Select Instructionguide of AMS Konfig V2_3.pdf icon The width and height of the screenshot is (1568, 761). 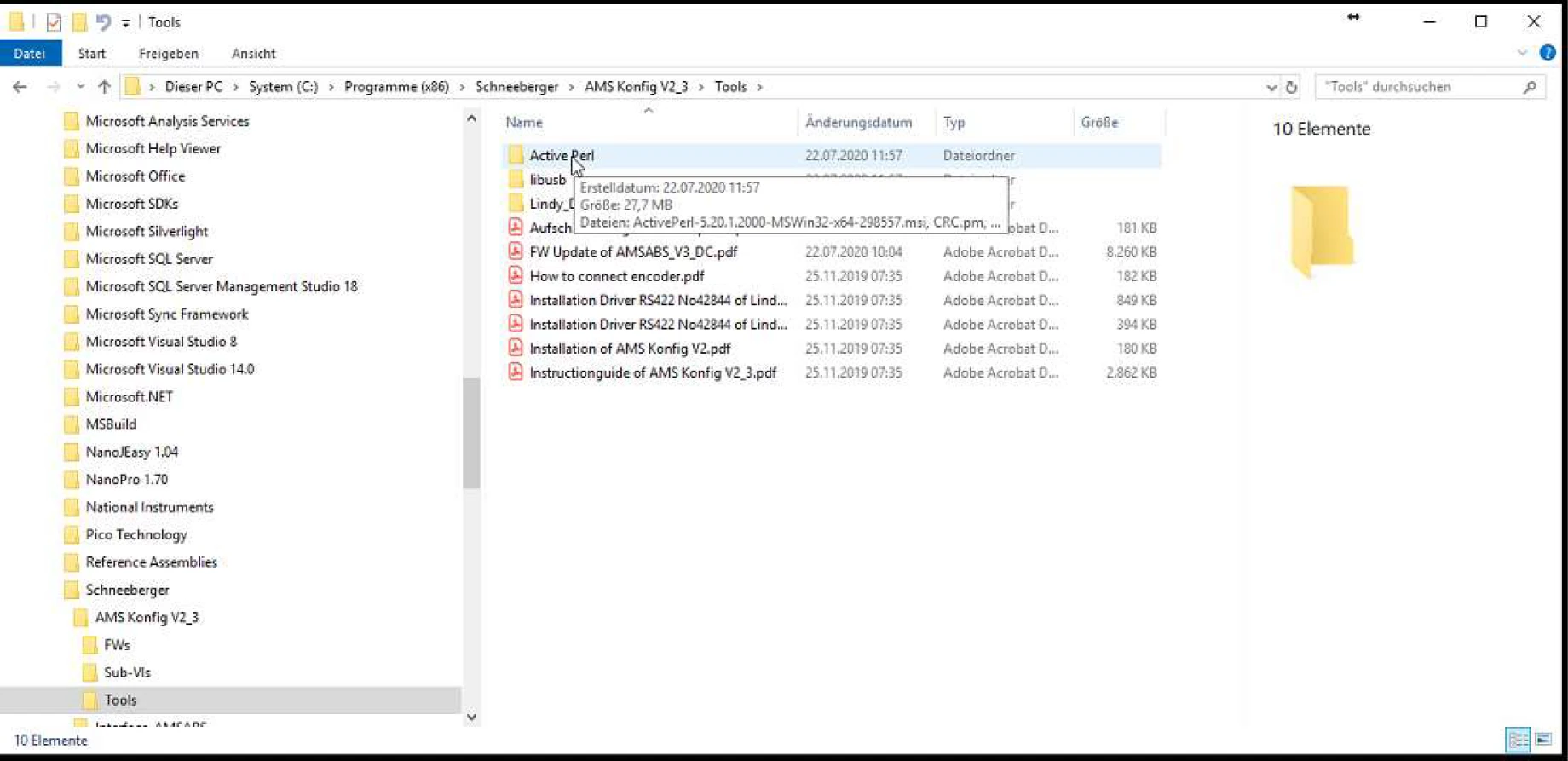click(516, 372)
